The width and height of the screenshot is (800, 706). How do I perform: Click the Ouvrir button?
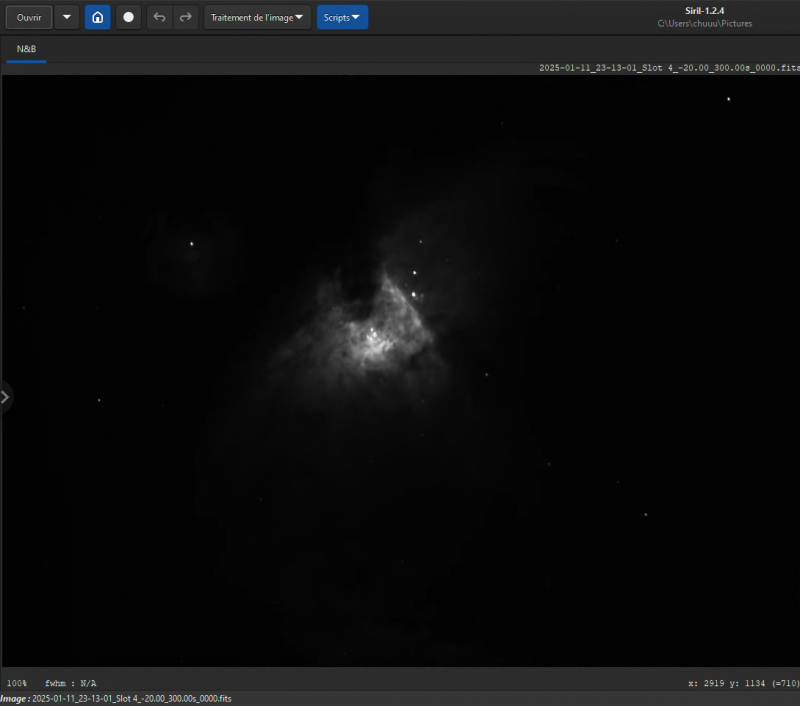[x=29, y=17]
